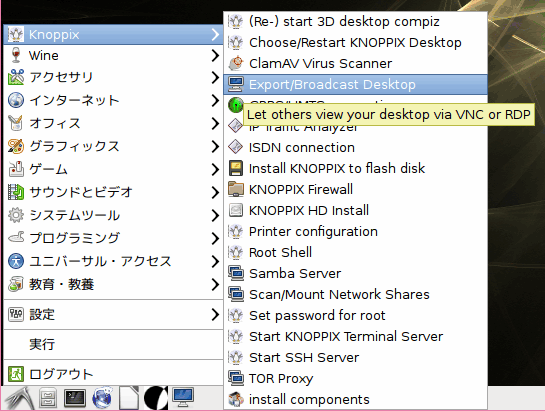Image resolution: width=545 pixels, height=411 pixels.
Task: Click the 設定 preferences icon
Action: pos(16,314)
